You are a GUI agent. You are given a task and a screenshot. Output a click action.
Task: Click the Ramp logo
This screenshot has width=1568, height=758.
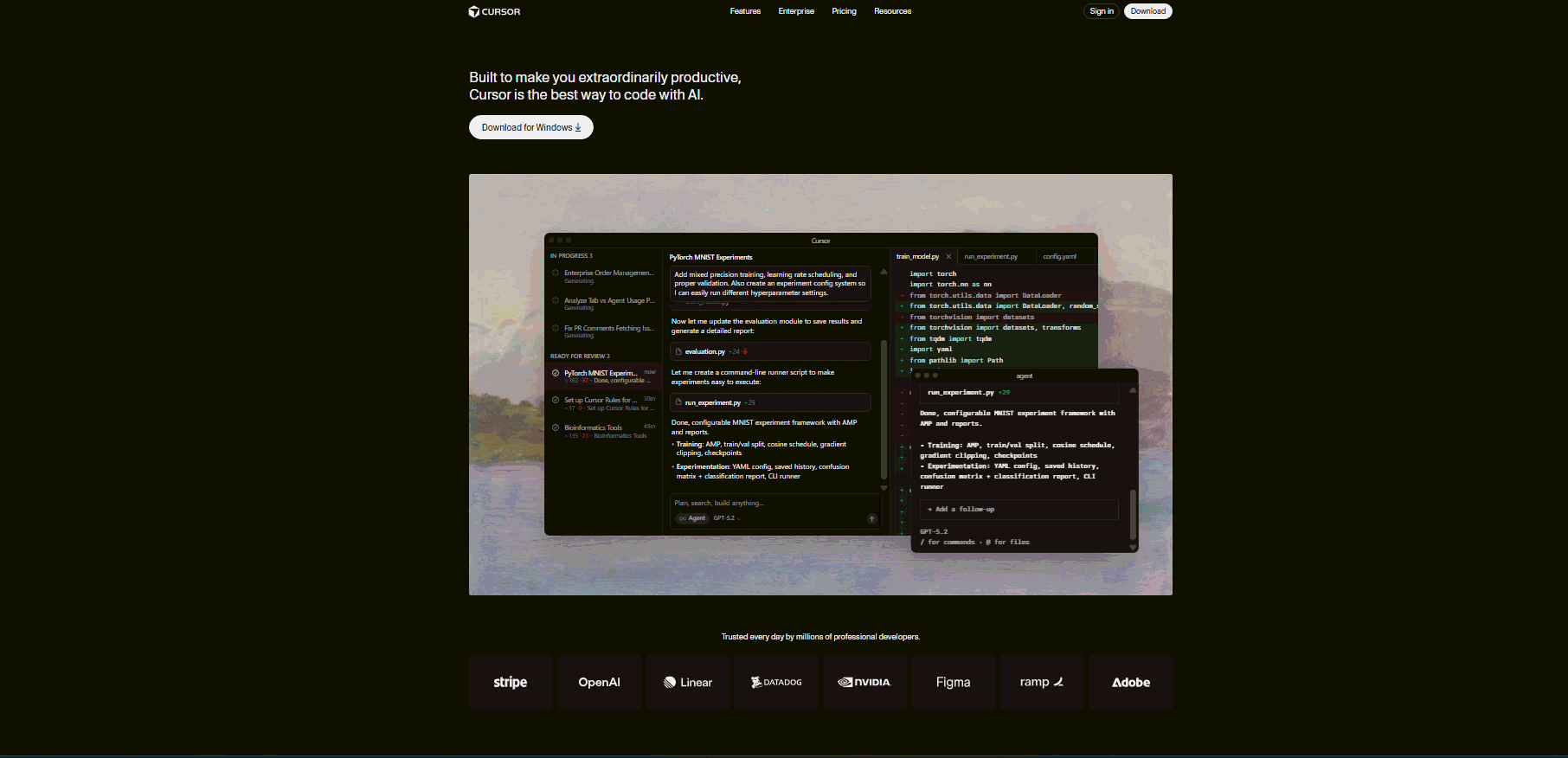coord(1042,682)
